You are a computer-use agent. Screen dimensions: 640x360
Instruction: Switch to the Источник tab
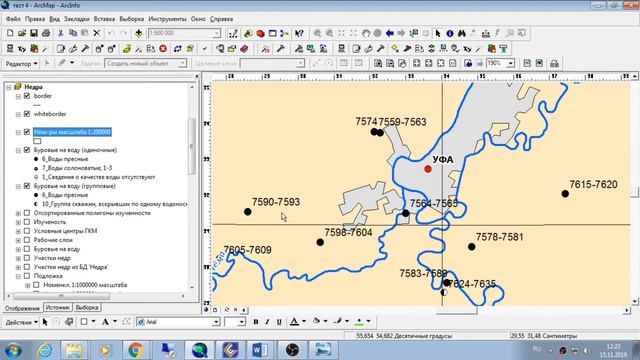pyautogui.click(x=58, y=307)
